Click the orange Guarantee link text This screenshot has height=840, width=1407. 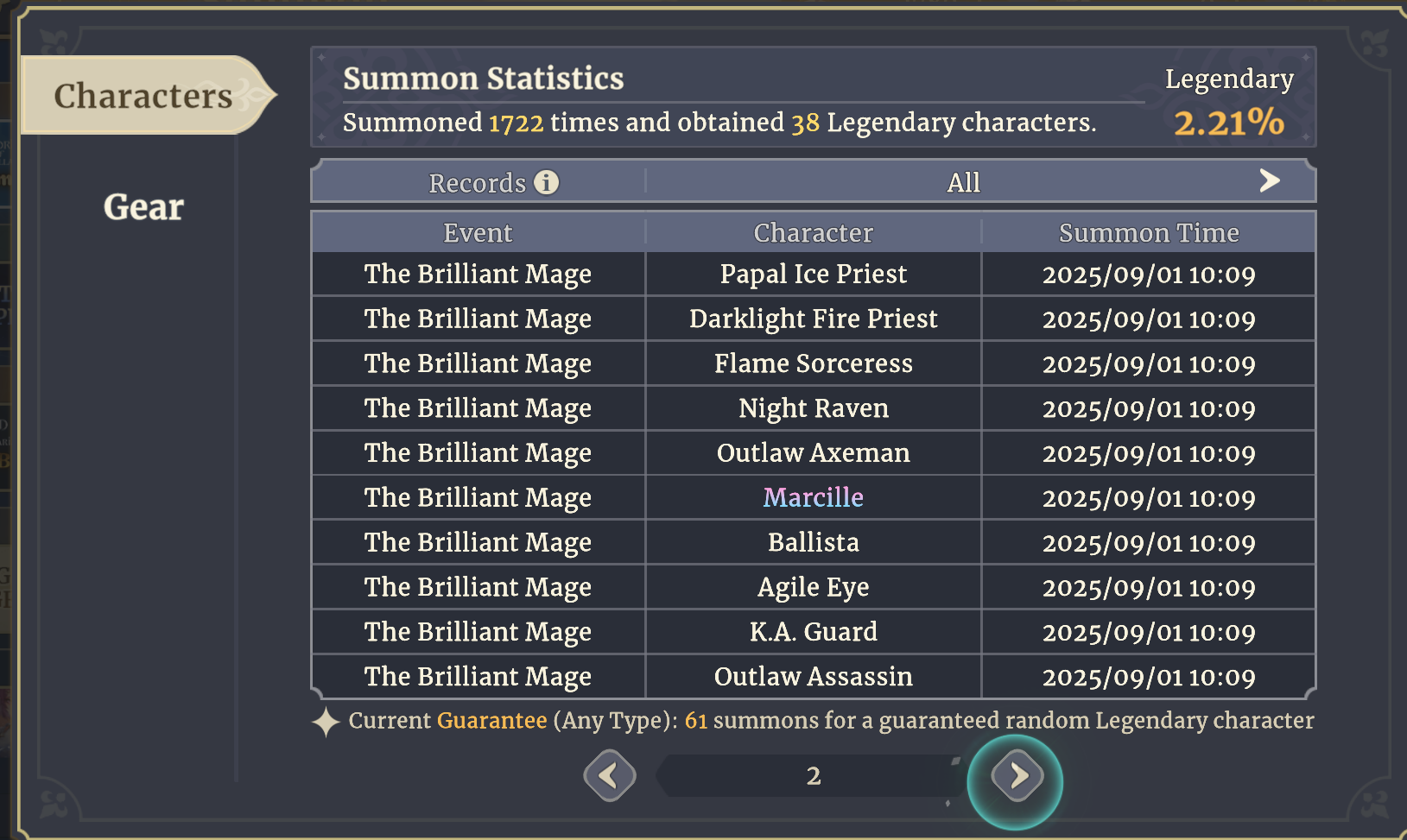tap(491, 721)
